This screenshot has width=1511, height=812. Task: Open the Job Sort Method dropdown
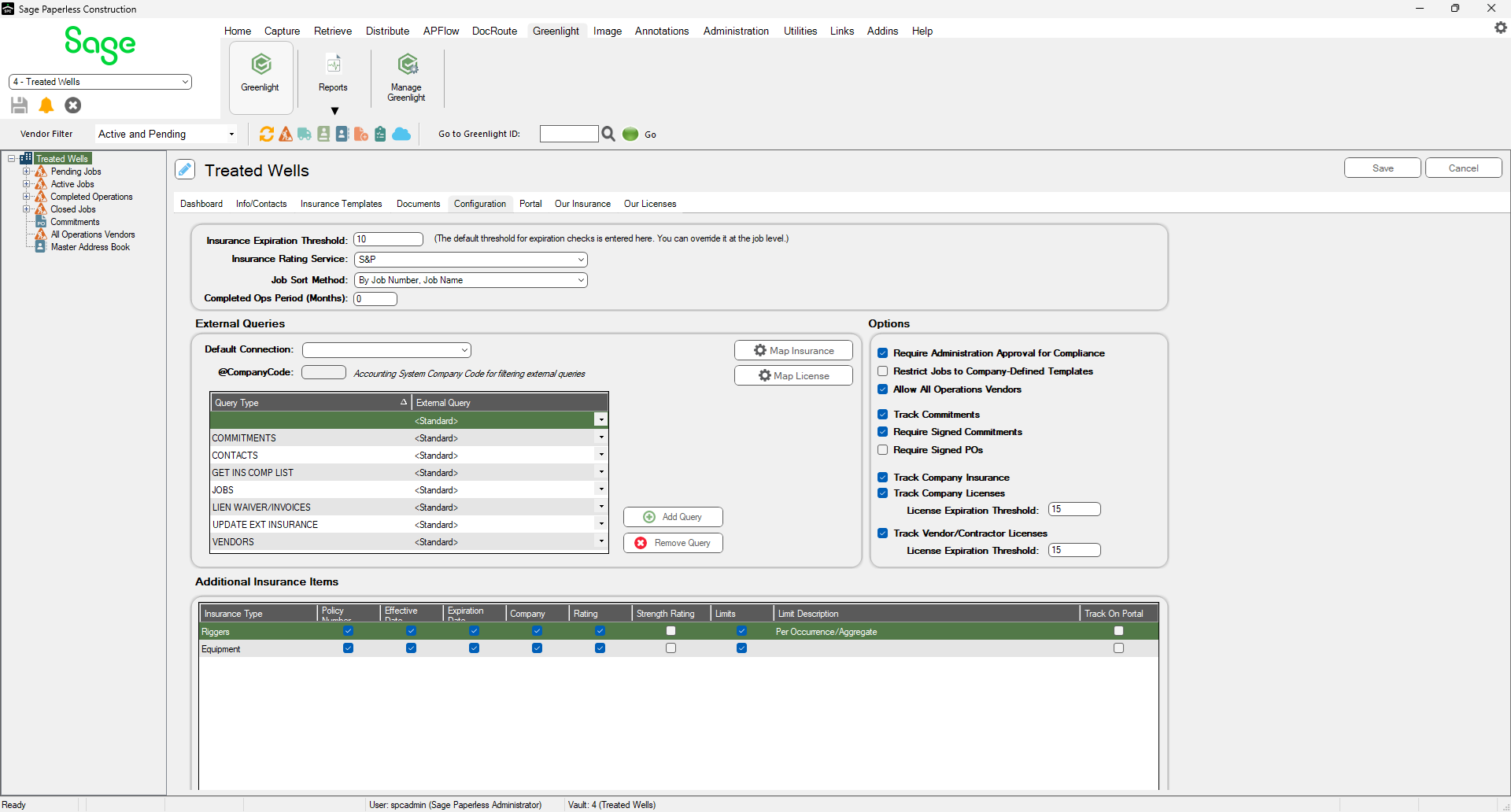(471, 280)
